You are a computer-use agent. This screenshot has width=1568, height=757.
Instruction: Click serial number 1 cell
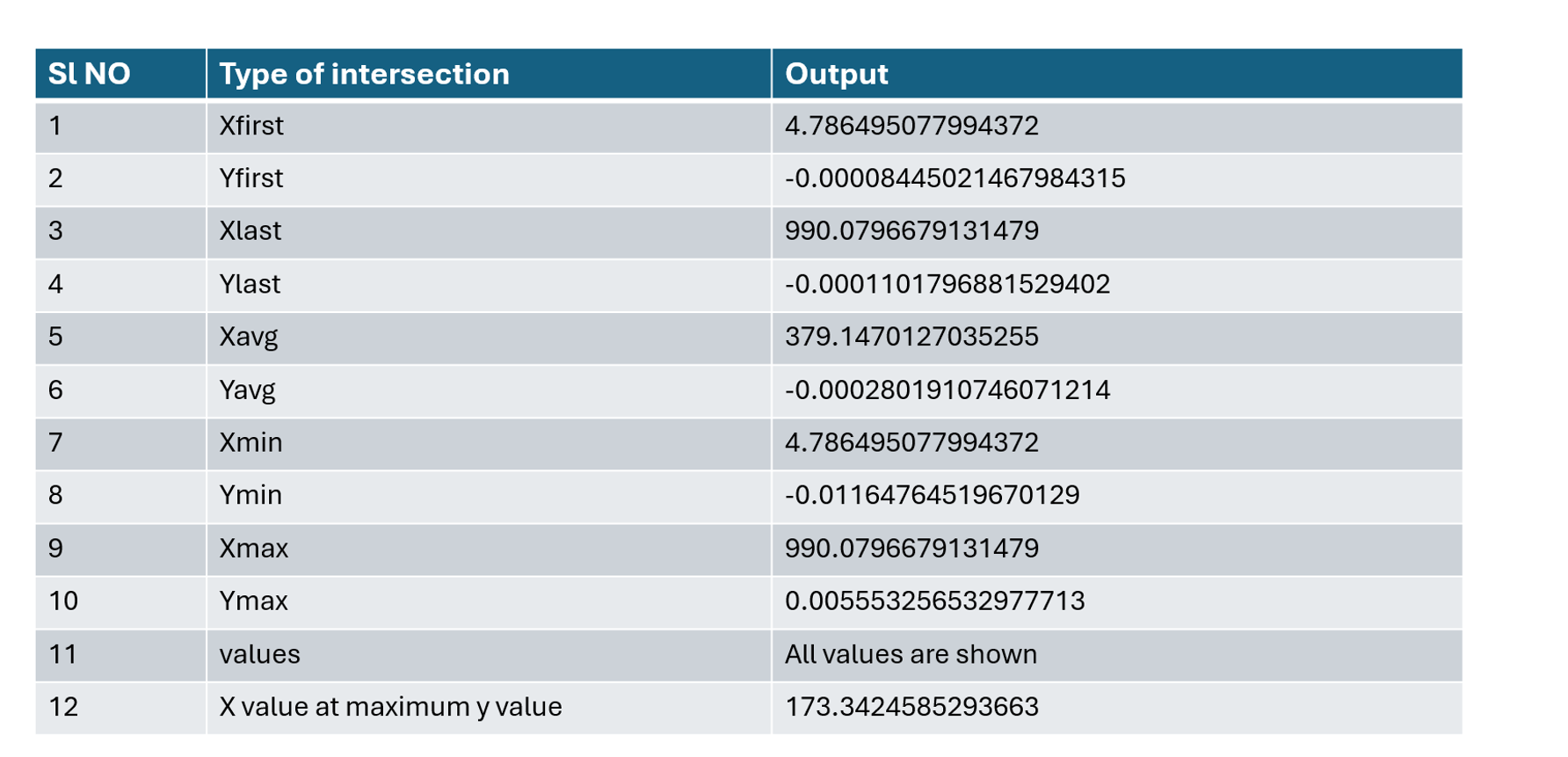[55, 126]
